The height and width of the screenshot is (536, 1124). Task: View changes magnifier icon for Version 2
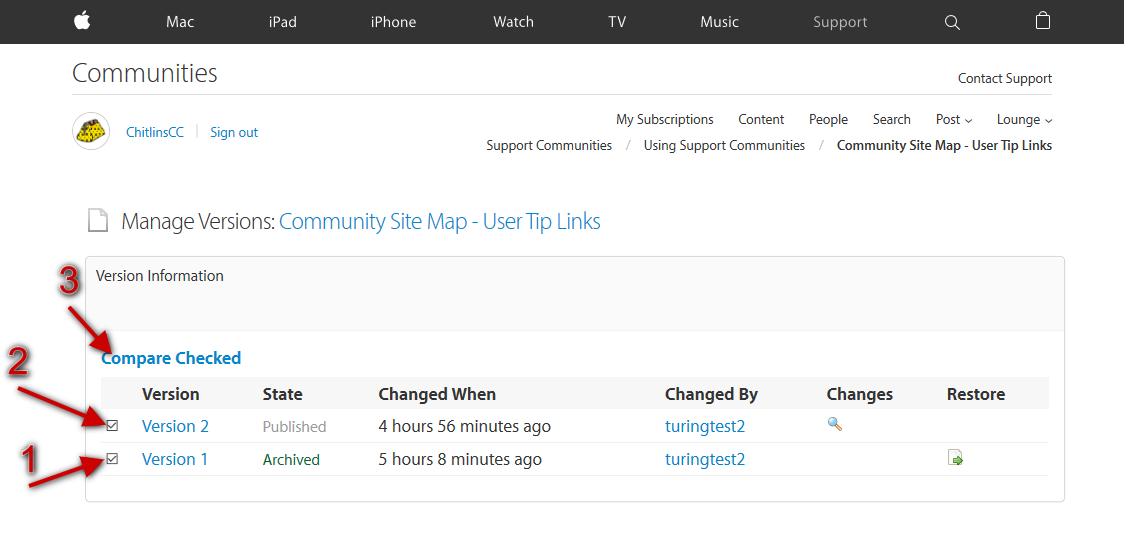(835, 424)
